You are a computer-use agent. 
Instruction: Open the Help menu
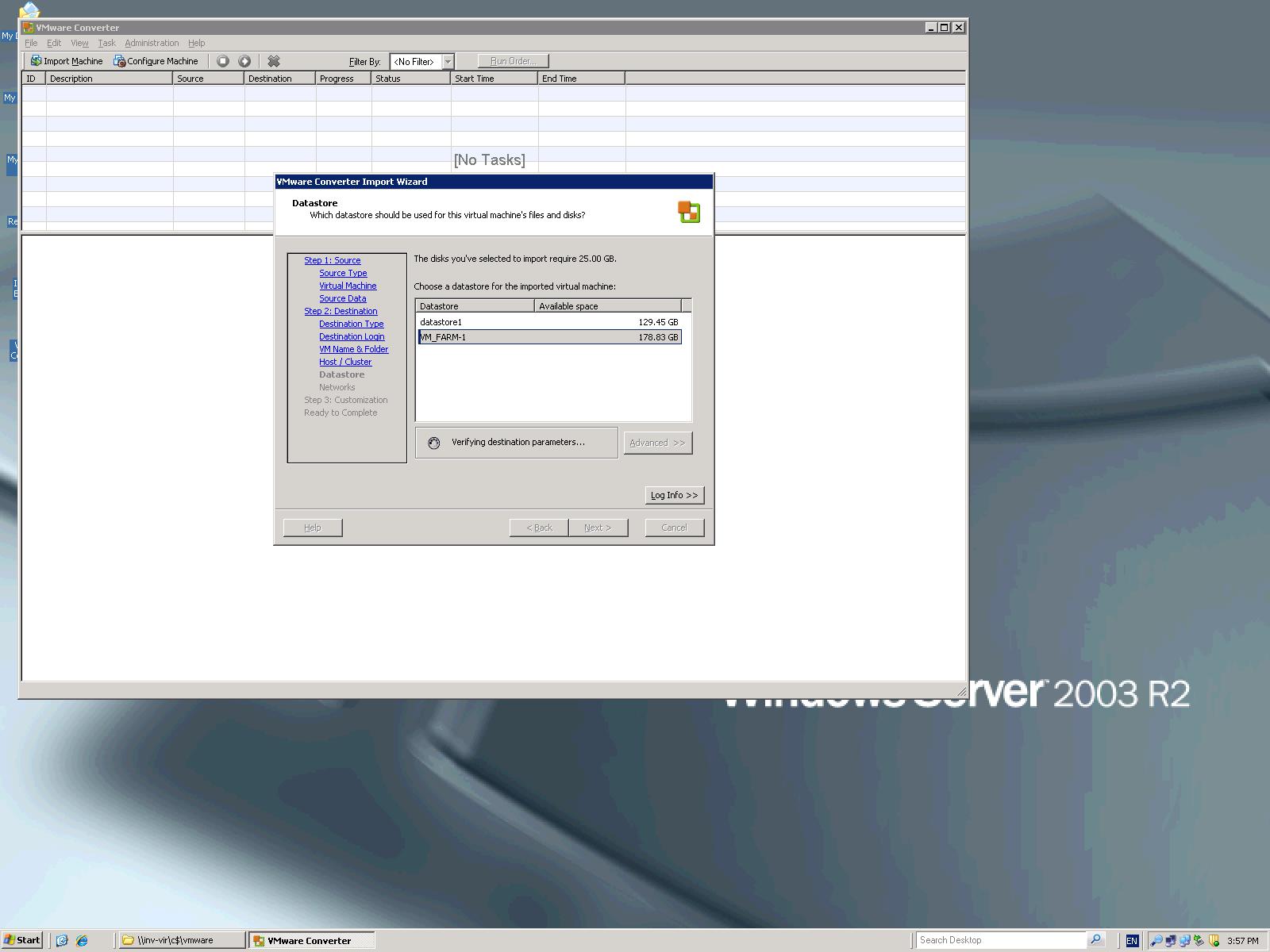196,43
